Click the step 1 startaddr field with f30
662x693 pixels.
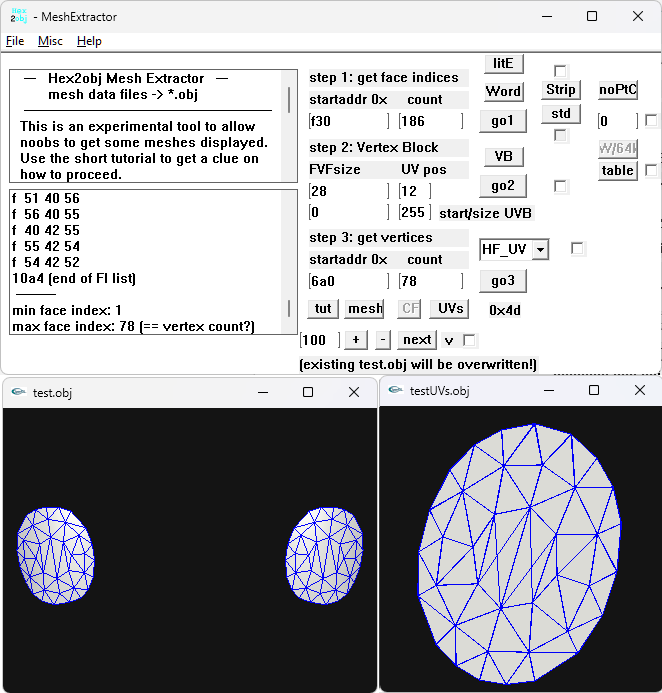[350, 121]
